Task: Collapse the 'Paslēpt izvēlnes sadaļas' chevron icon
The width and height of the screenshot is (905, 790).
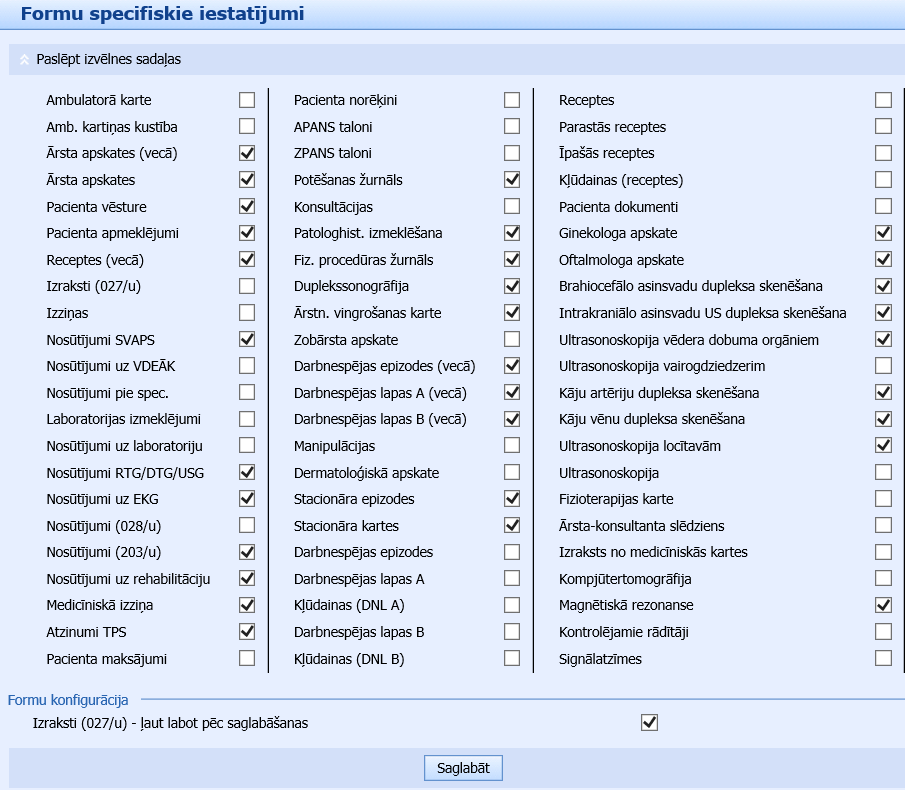Action: [x=25, y=59]
